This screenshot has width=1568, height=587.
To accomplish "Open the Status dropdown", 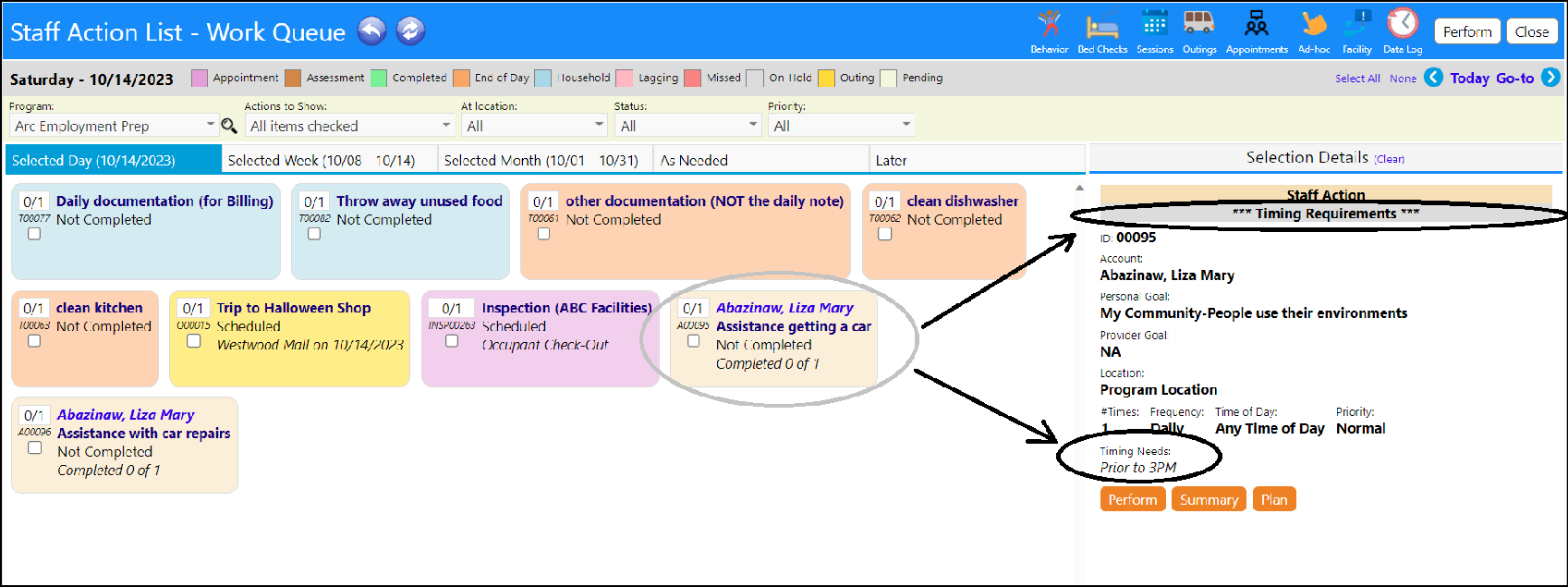I will [687, 126].
